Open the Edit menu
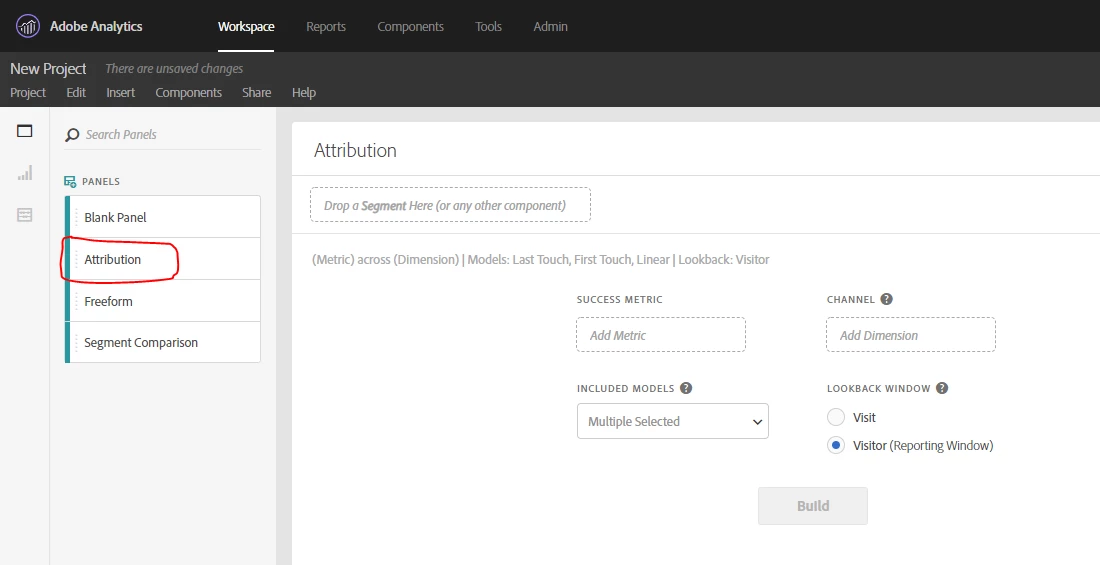 pyautogui.click(x=76, y=93)
